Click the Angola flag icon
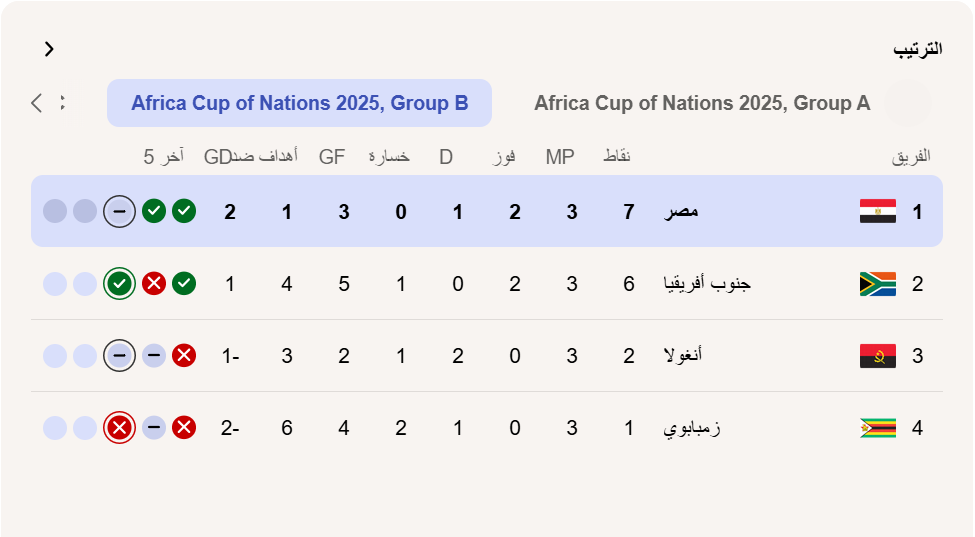 [x=877, y=356]
